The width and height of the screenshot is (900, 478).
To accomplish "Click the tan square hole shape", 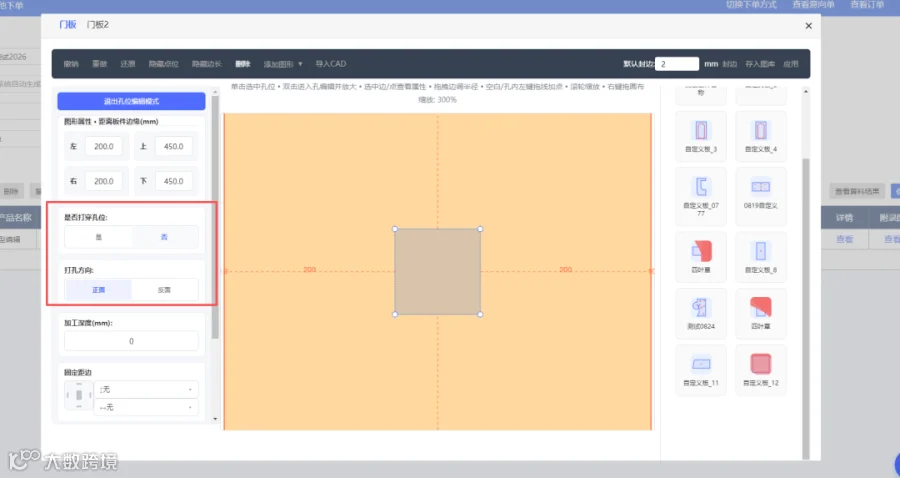I will (x=437, y=271).
